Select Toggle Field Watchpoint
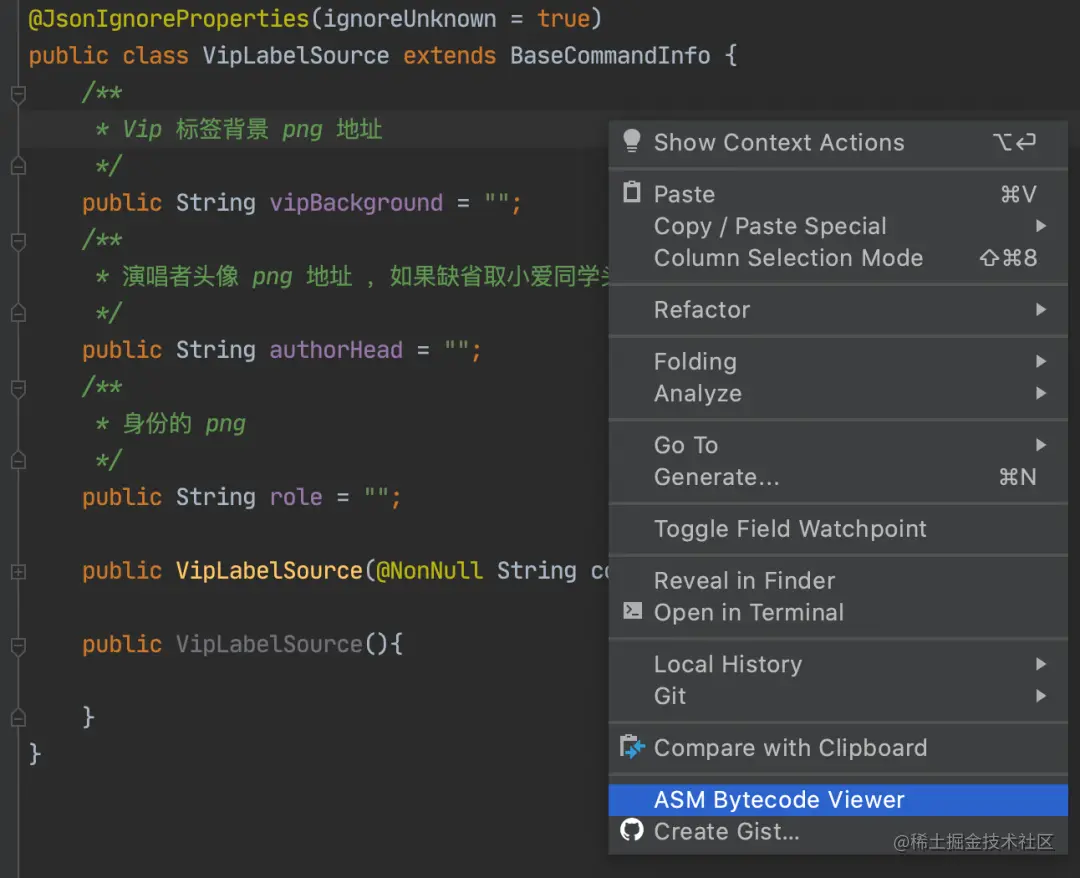Image resolution: width=1080 pixels, height=878 pixels. coord(838,529)
